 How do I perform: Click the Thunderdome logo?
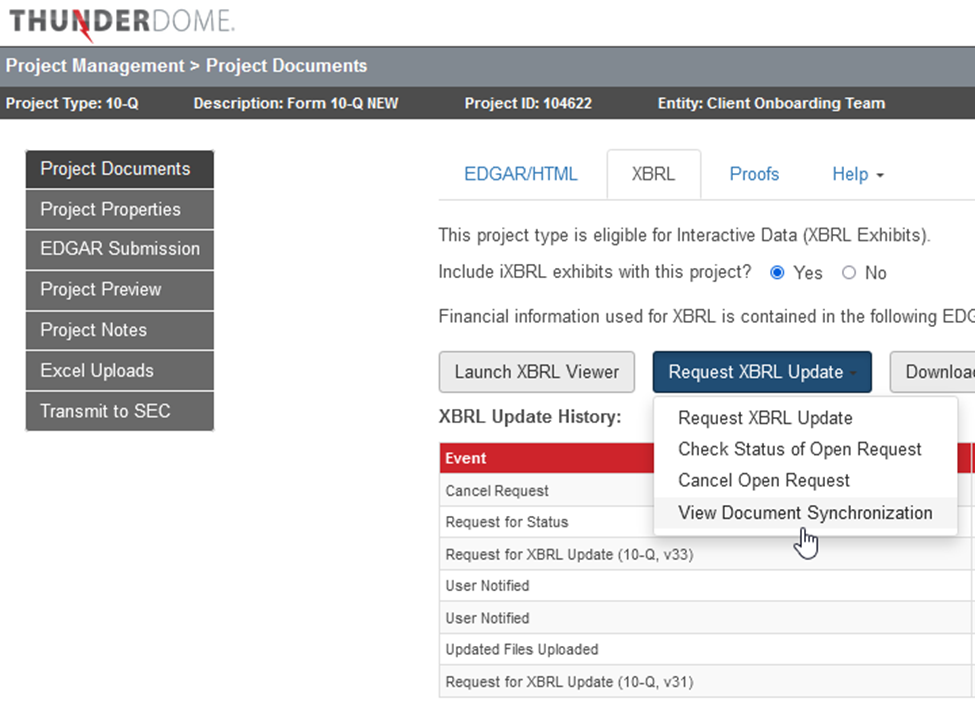pyautogui.click(x=120, y=22)
